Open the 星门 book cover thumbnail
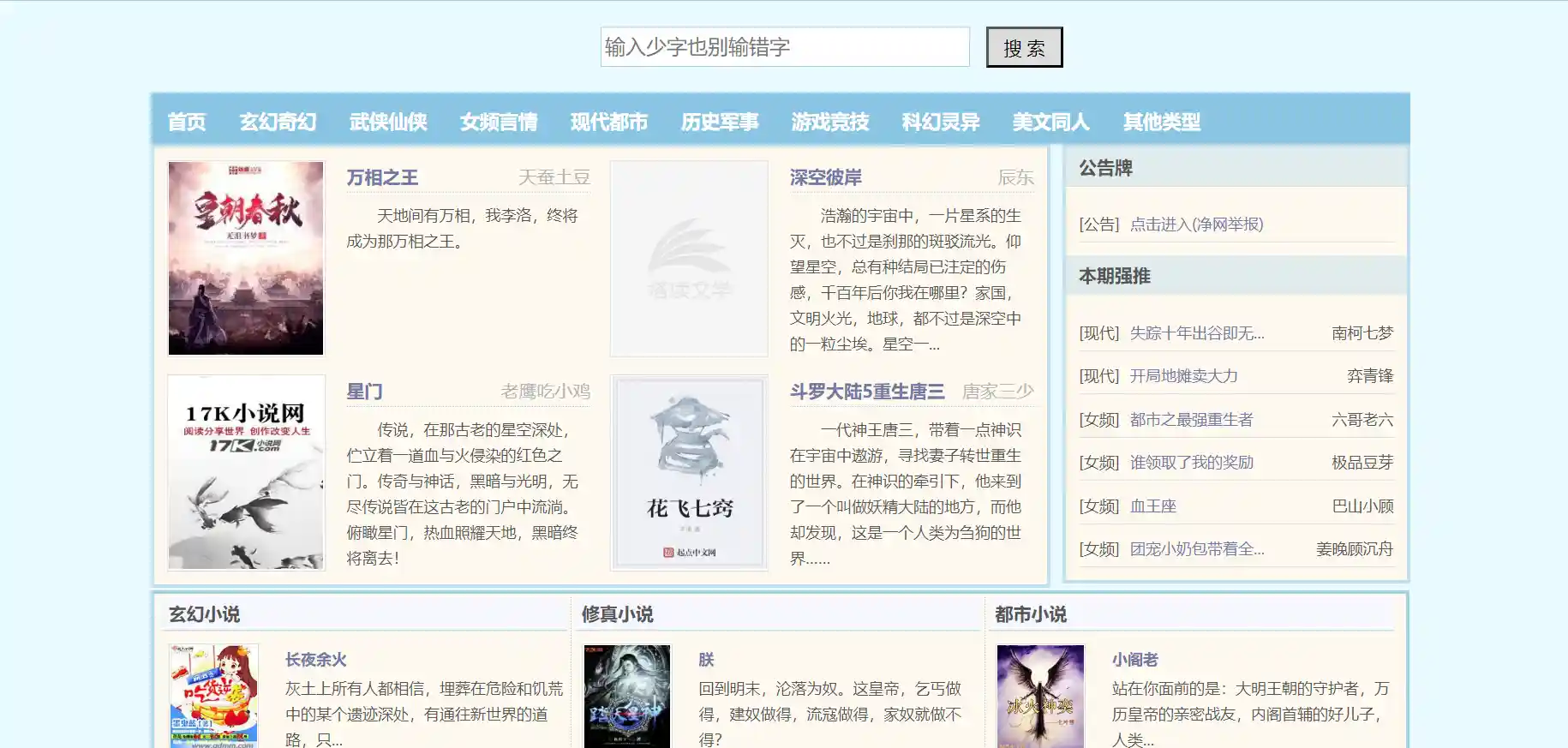Viewport: 1568px width, 748px height. click(246, 472)
